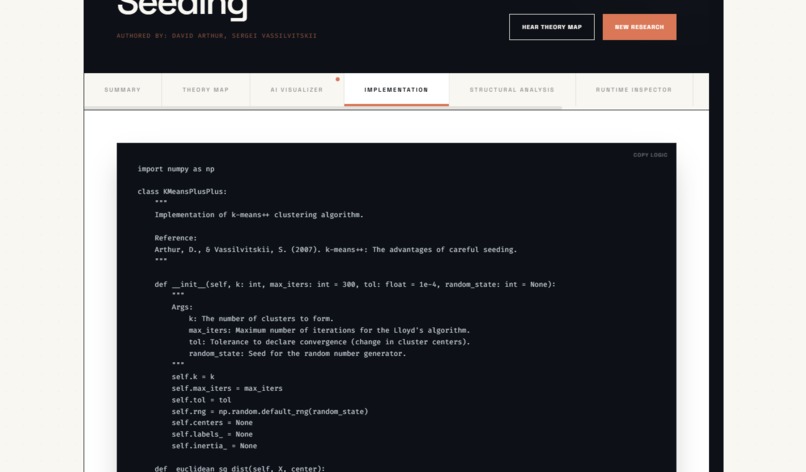Click the 'max_iters: Maximum number of iterations' line

pyautogui.click(x=329, y=330)
